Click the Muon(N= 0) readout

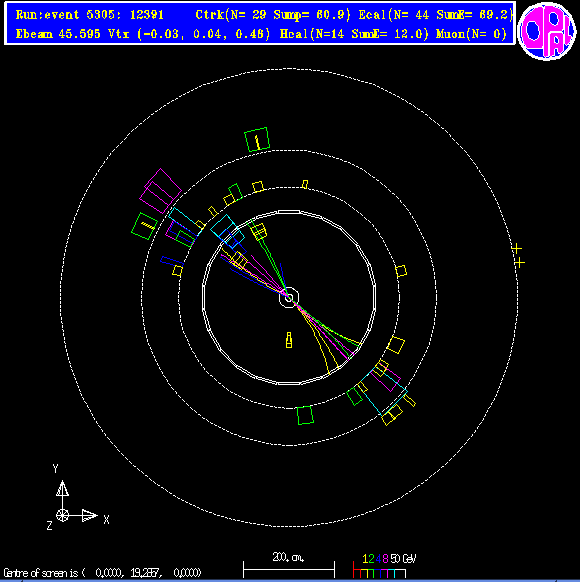471,34
